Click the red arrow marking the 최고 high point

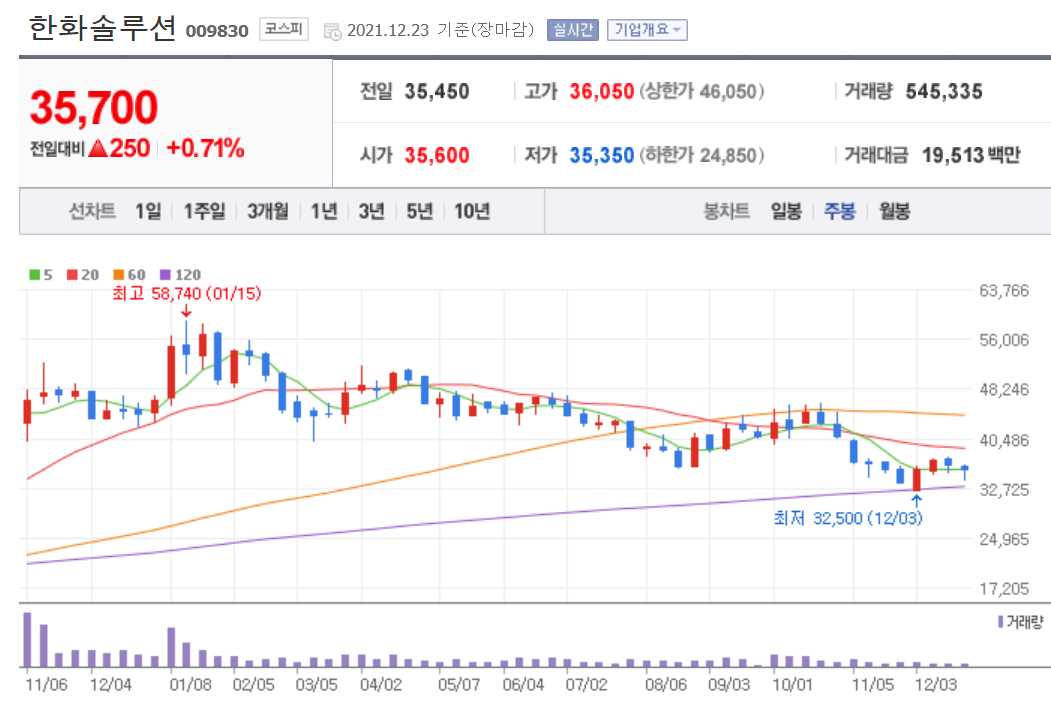coord(187,311)
